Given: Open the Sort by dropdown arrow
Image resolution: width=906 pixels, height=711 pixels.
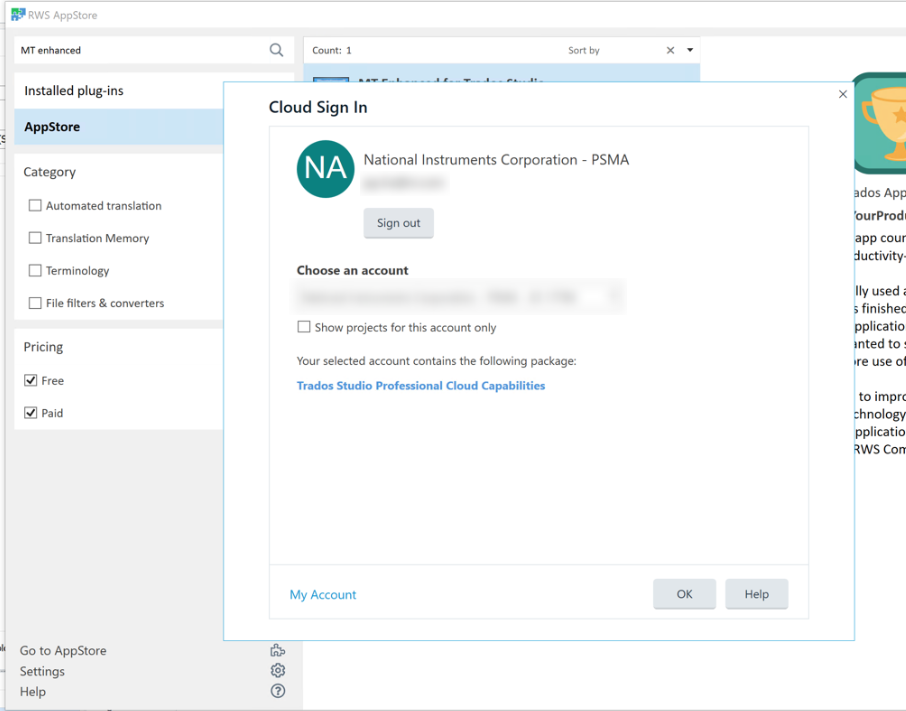Looking at the screenshot, I should click(x=690, y=50).
